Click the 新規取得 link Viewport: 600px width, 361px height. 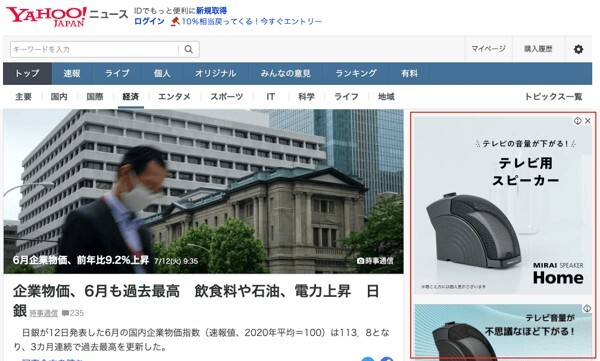click(212, 11)
